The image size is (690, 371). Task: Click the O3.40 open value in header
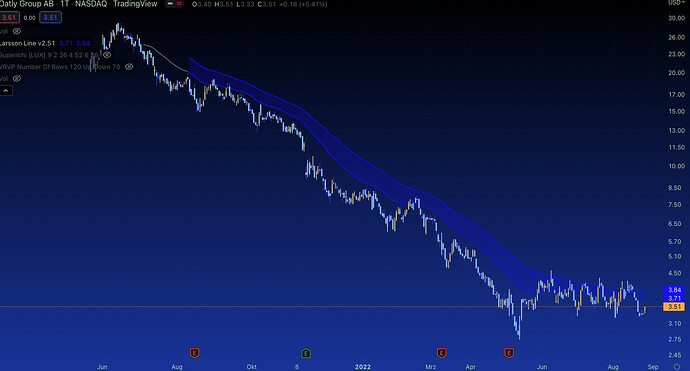click(202, 4)
